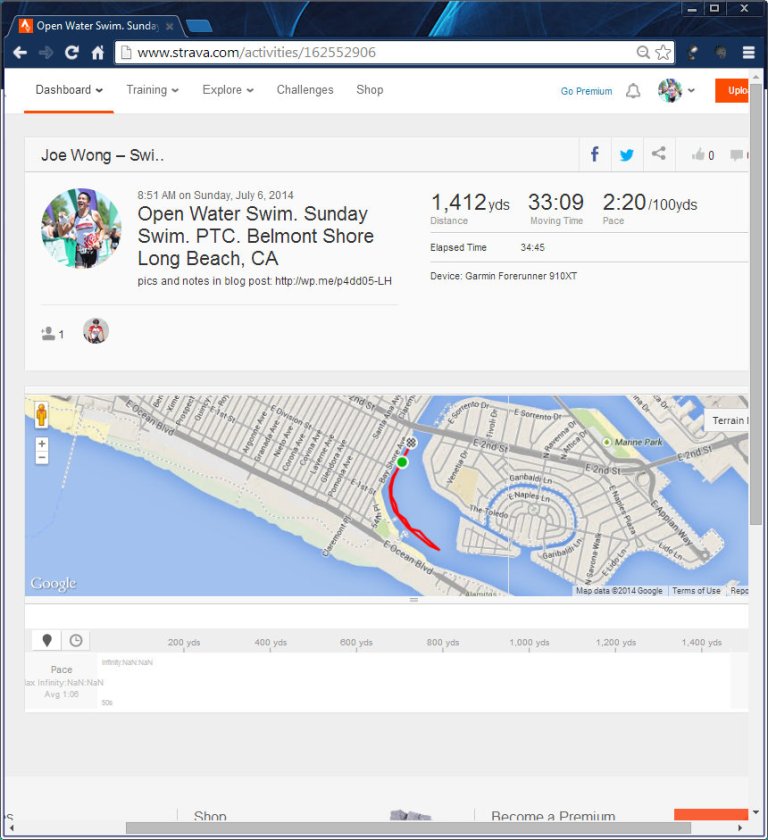Viewport: 768px width, 840px height.
Task: Open the Chrome hamburger menu
Action: coord(749,52)
